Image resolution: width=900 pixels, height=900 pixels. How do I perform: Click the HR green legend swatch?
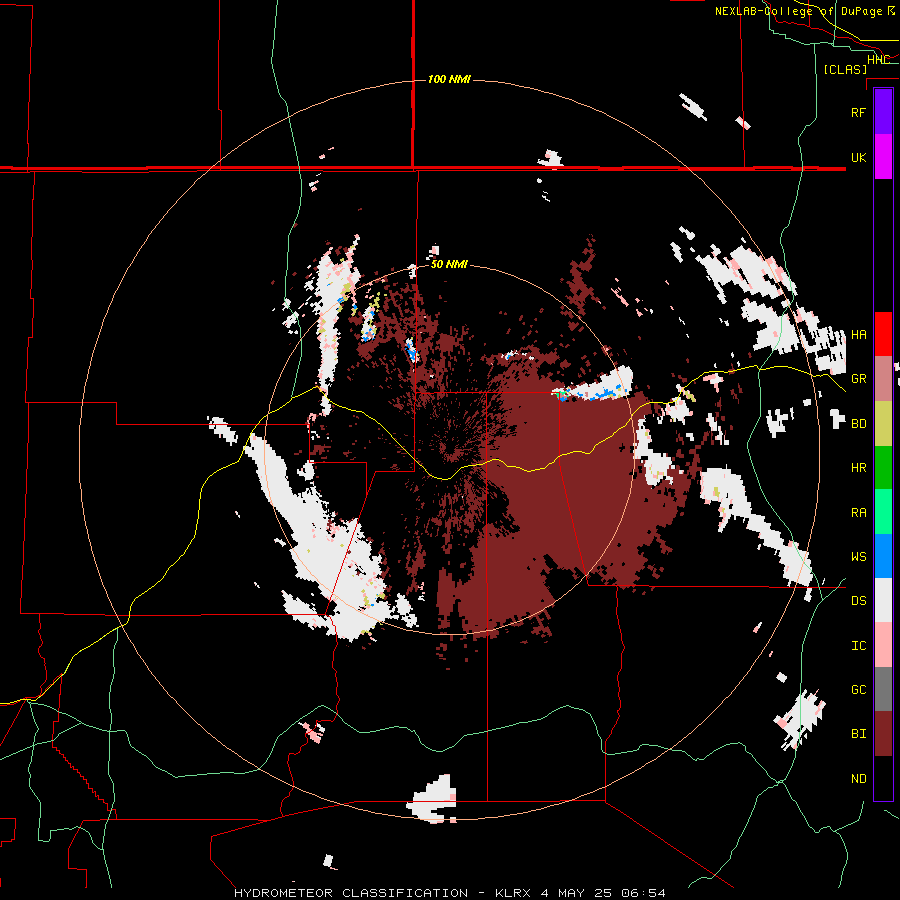(883, 468)
